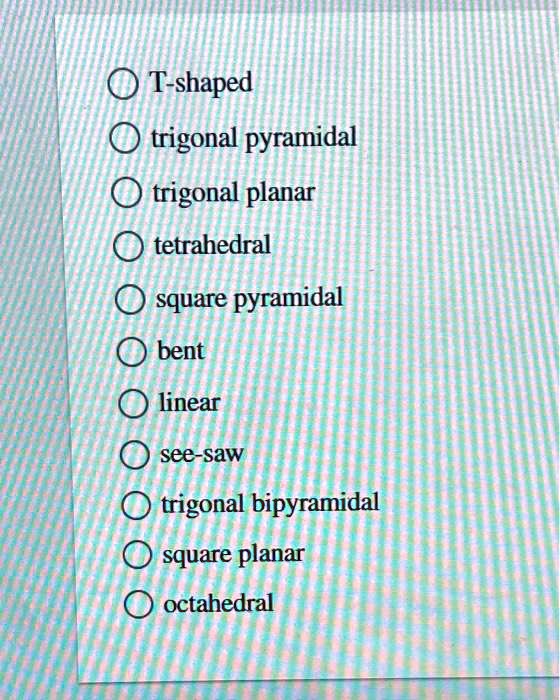Click the 'see-saw' answer label
Viewport: 560px width, 700px height.
click(x=202, y=454)
